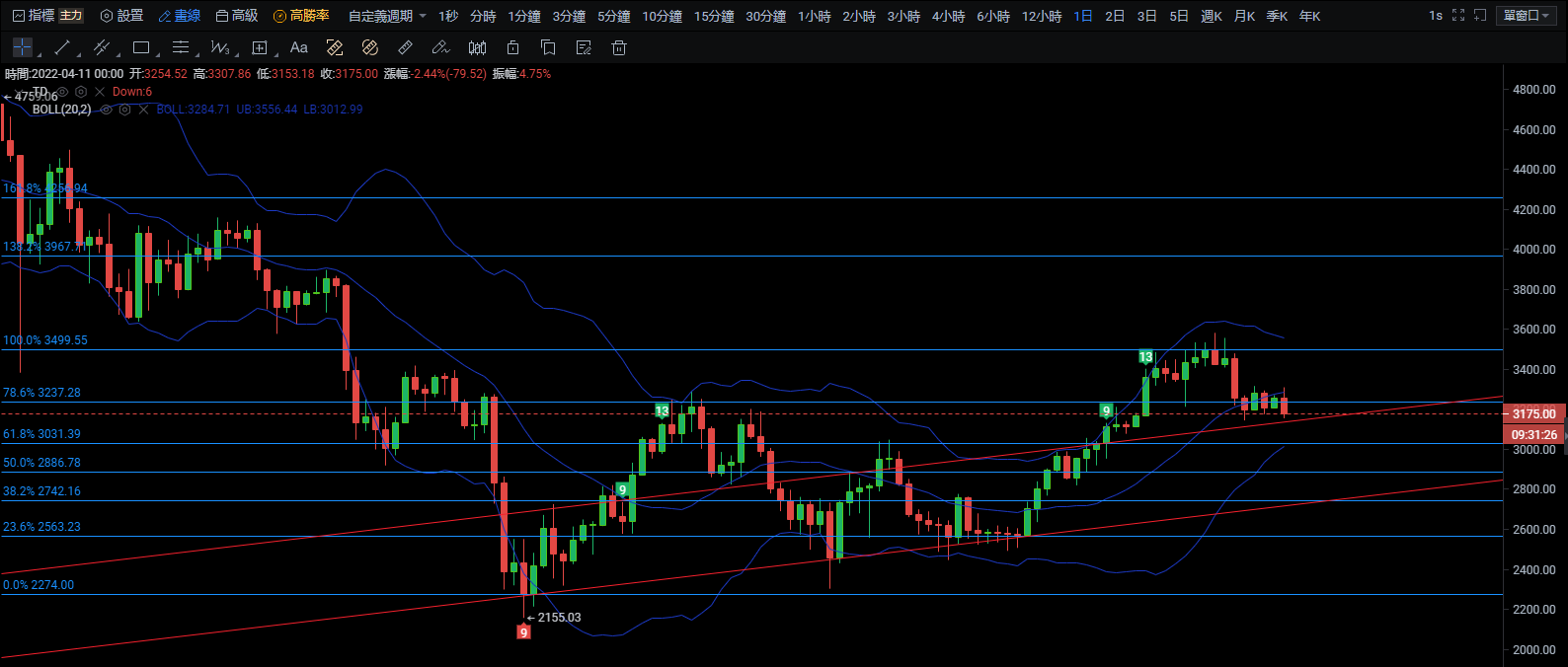Click the 高勝率 button
The width and height of the screenshot is (1568, 667).
point(301,16)
